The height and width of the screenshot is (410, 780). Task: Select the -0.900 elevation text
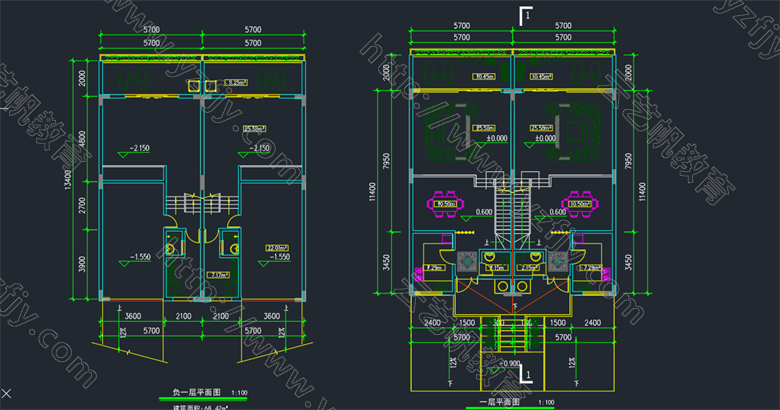click(509, 363)
